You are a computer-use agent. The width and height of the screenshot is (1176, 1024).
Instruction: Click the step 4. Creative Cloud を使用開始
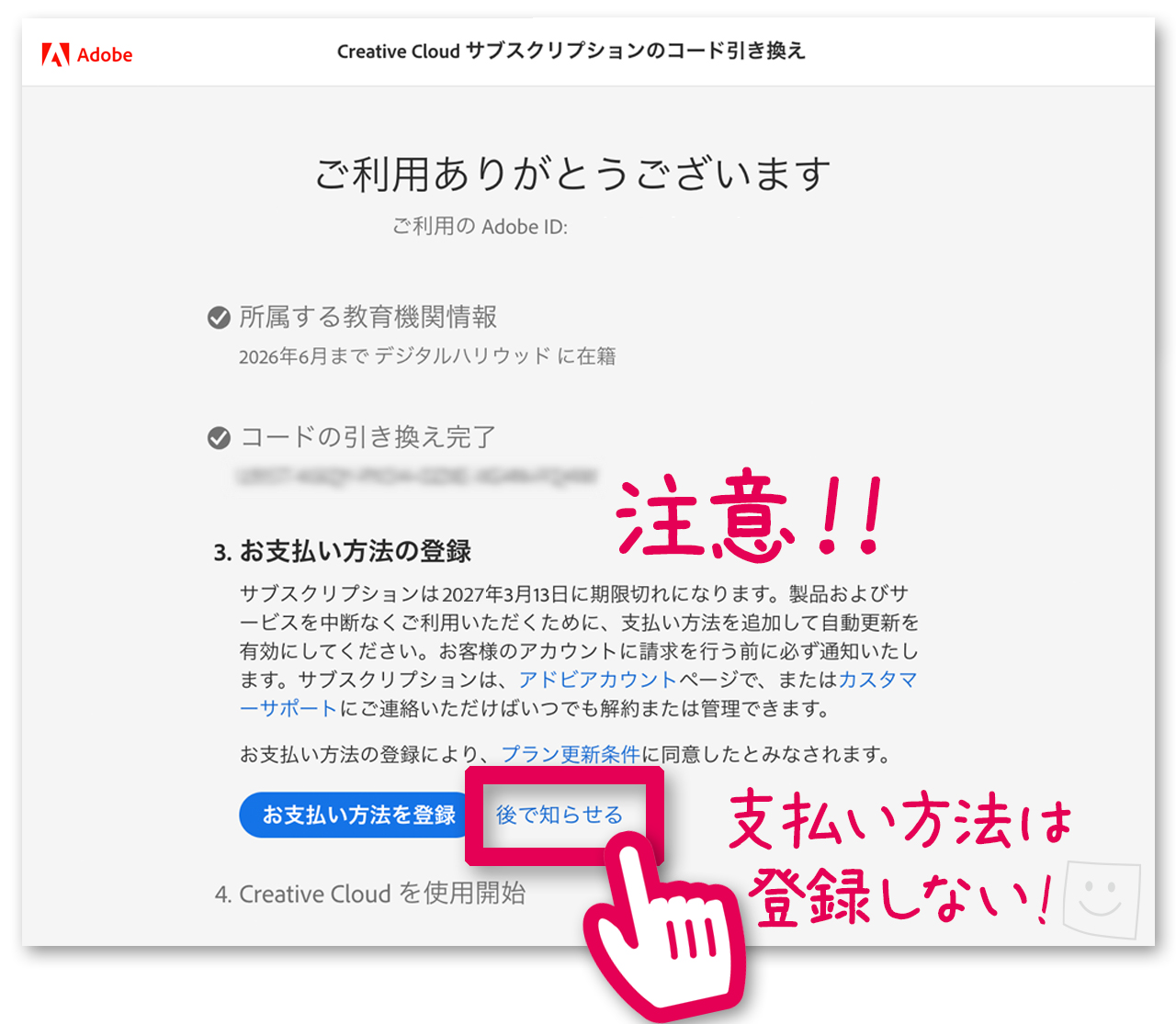[x=370, y=894]
